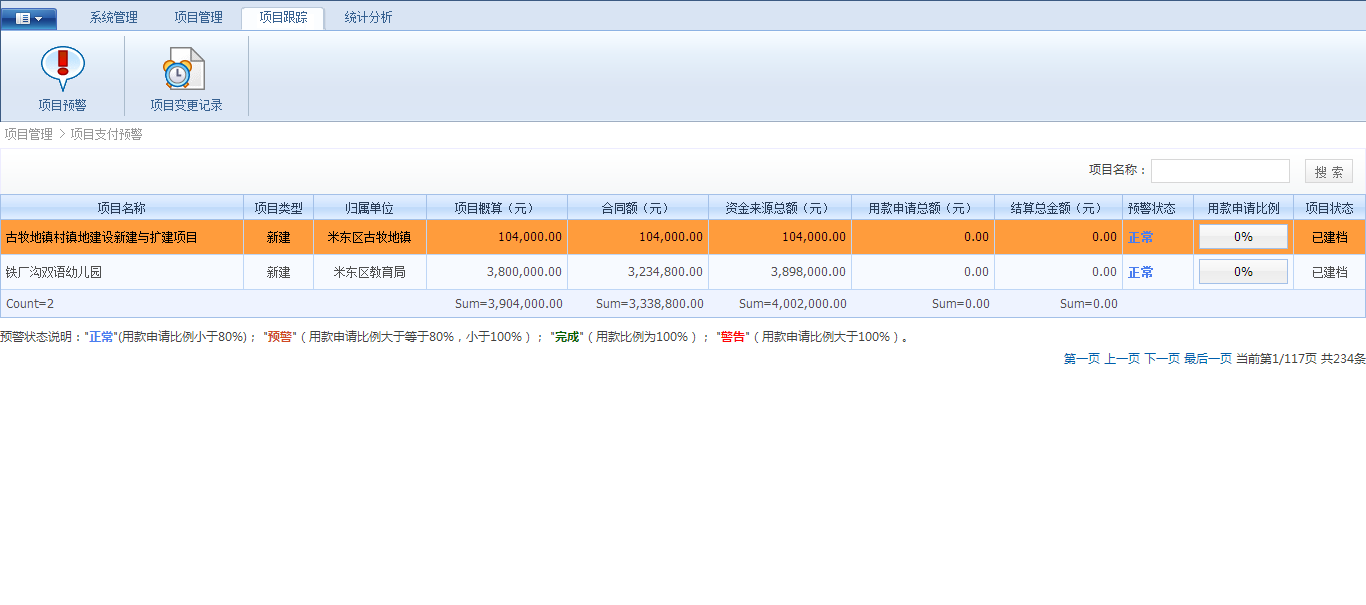The image size is (1366, 605).
Task: Go to 下一页 pagination link
Action: [x=1161, y=359]
